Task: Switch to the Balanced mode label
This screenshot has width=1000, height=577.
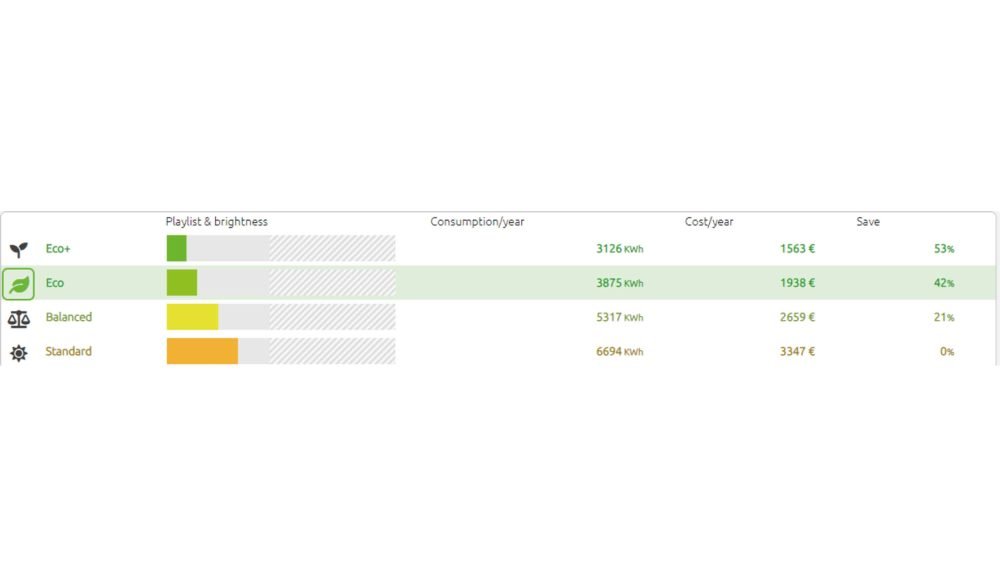Action: pyautogui.click(x=69, y=317)
